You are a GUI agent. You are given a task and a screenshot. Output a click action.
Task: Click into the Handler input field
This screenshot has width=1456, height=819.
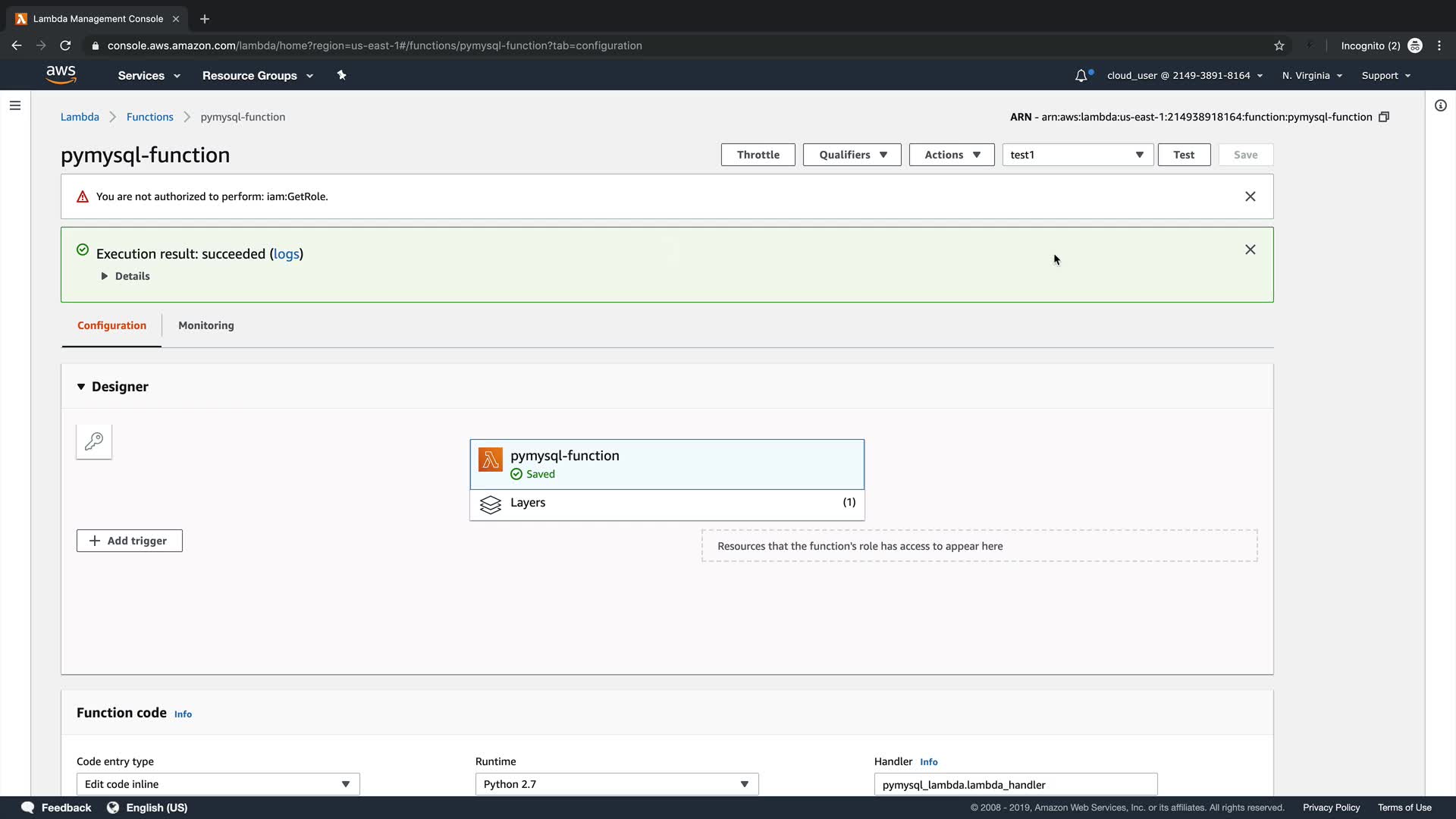[1015, 784]
